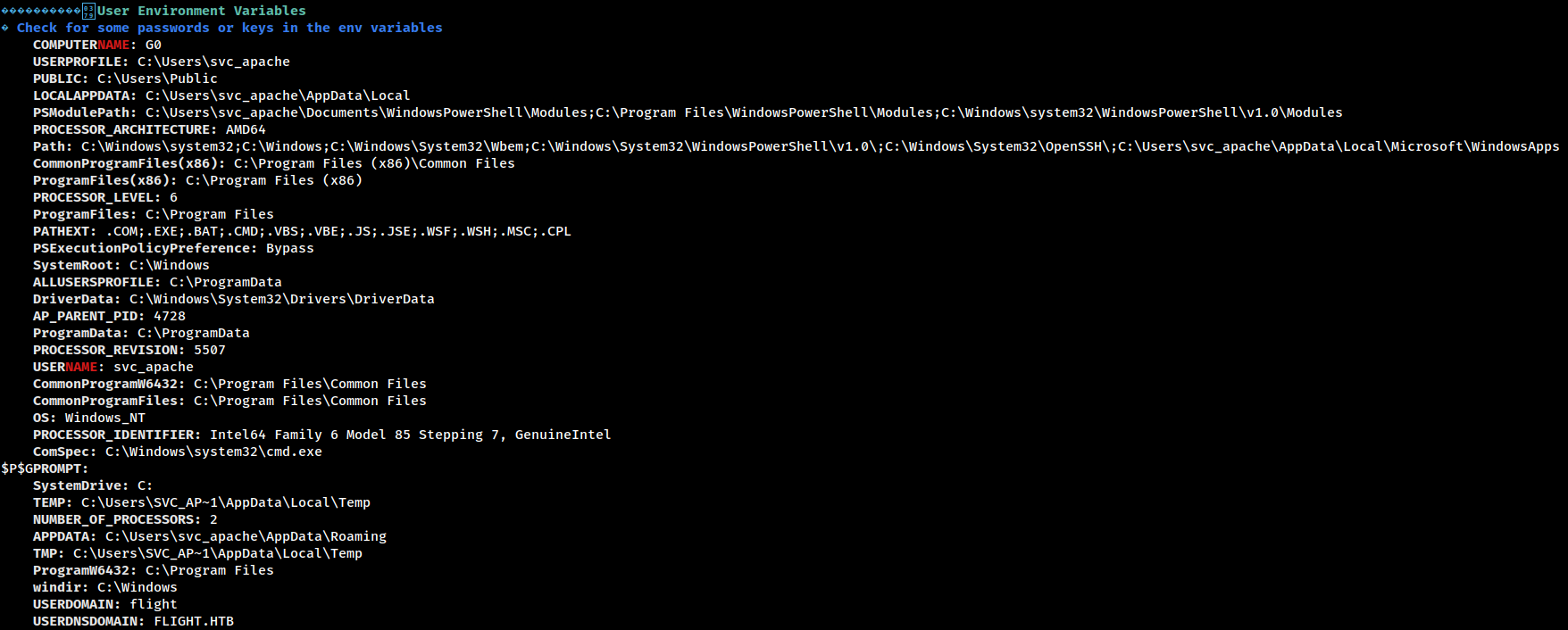
Task: Click the AP_PARENT_PID value 4728
Action: click(x=170, y=316)
